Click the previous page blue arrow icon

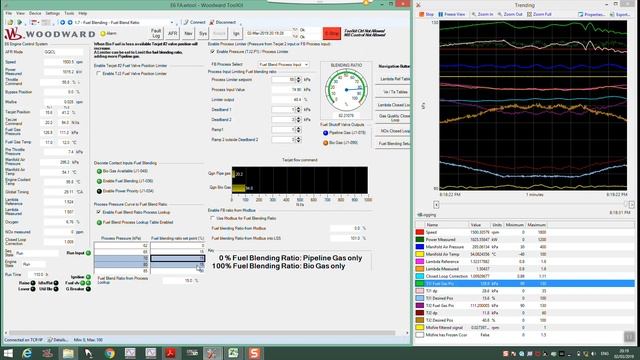(x=62, y=22)
